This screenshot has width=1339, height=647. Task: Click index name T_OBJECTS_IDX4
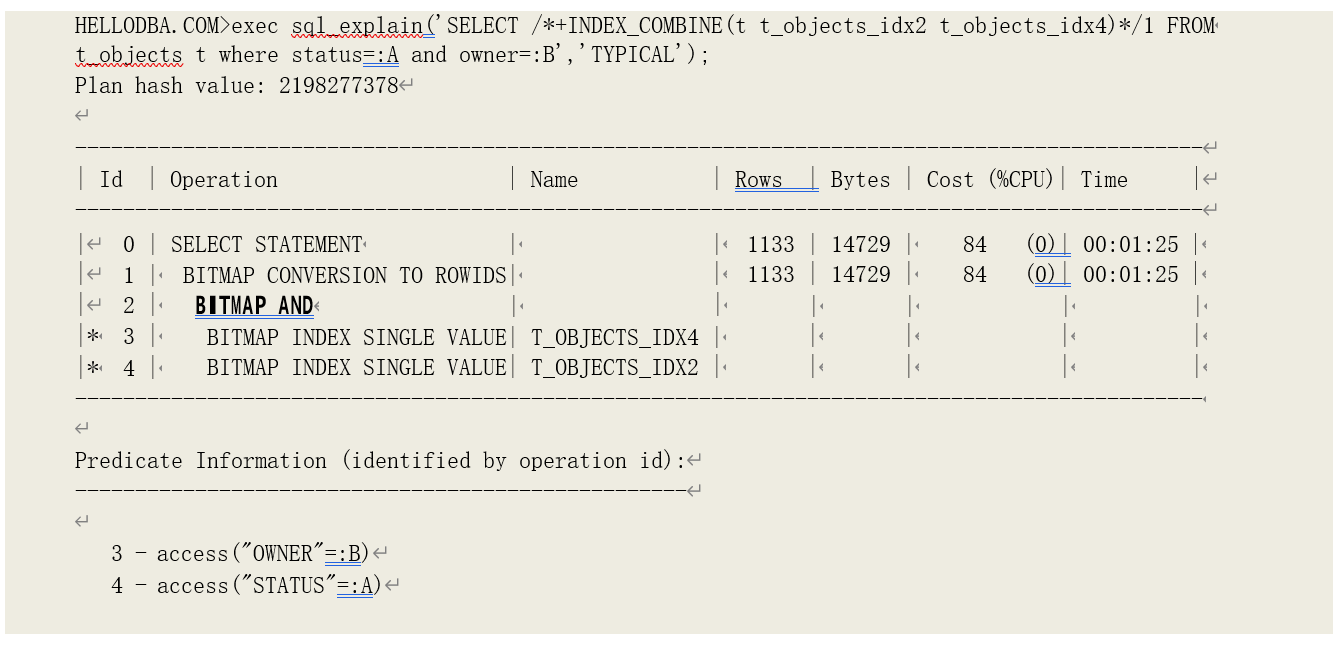pos(615,337)
